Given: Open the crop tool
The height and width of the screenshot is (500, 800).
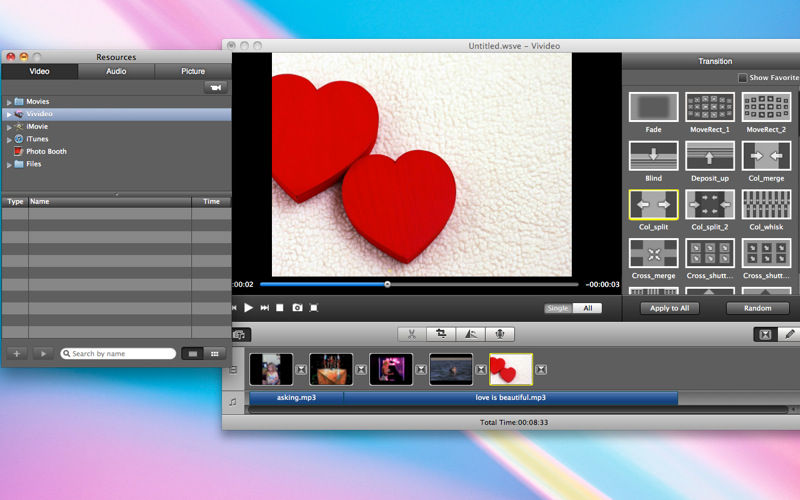Looking at the screenshot, I should tap(441, 334).
